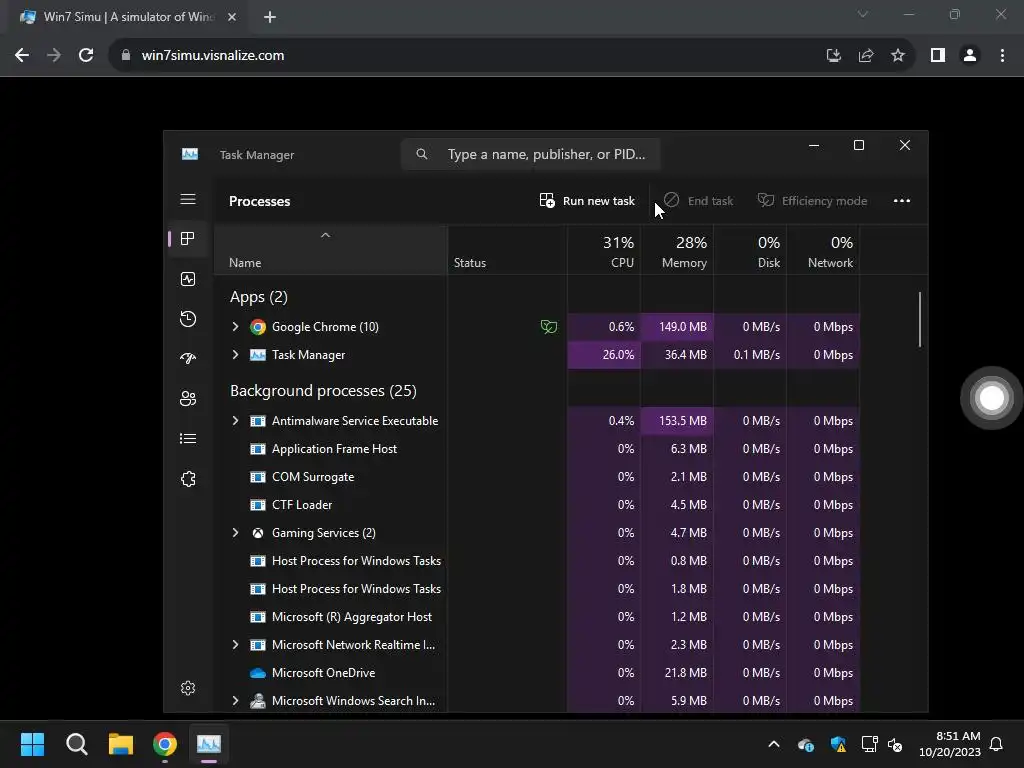Open Chrome from the taskbar
The height and width of the screenshot is (768, 1024).
click(165, 744)
